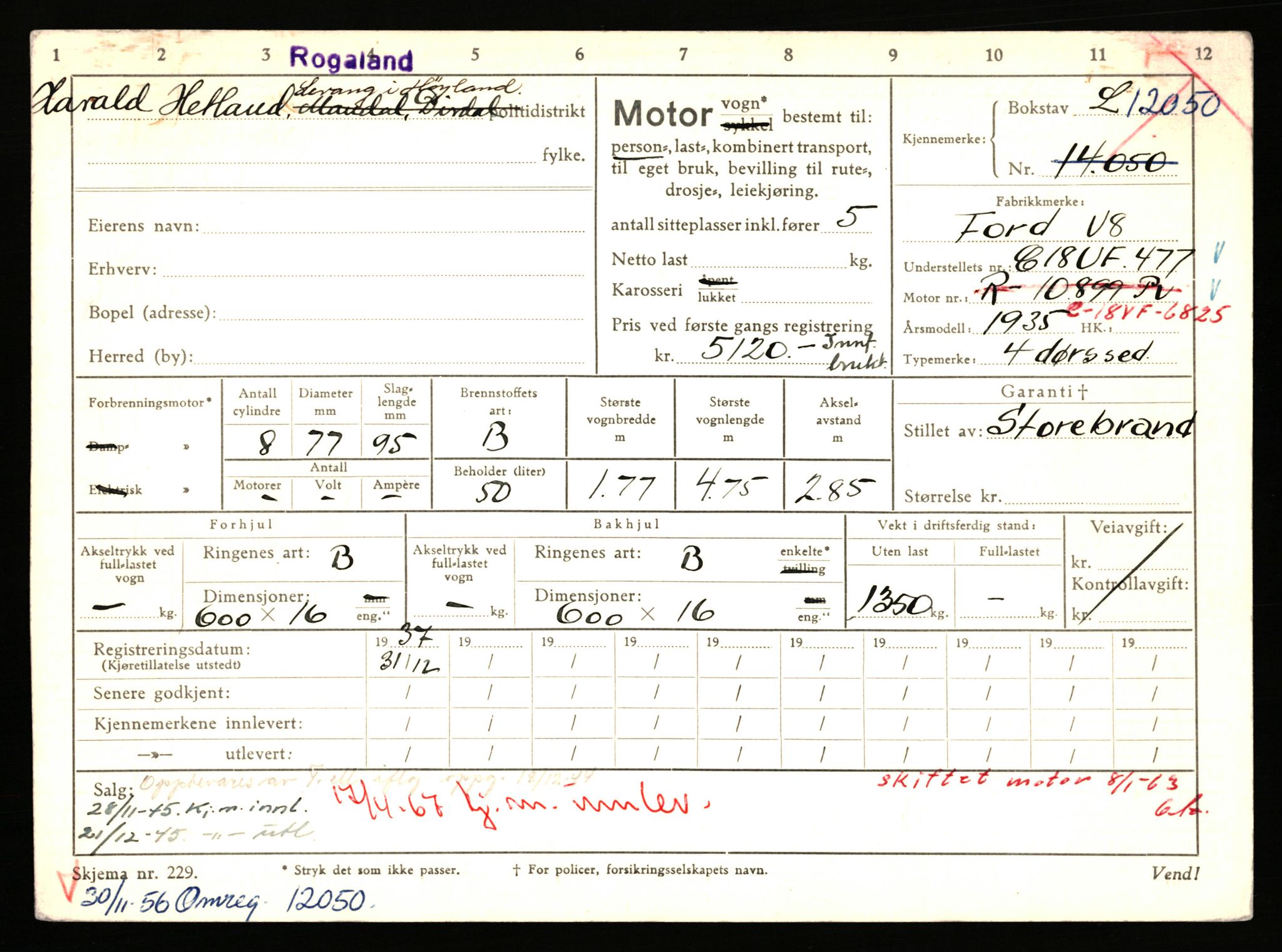Click the Vend! text at bottom right

(1176, 874)
